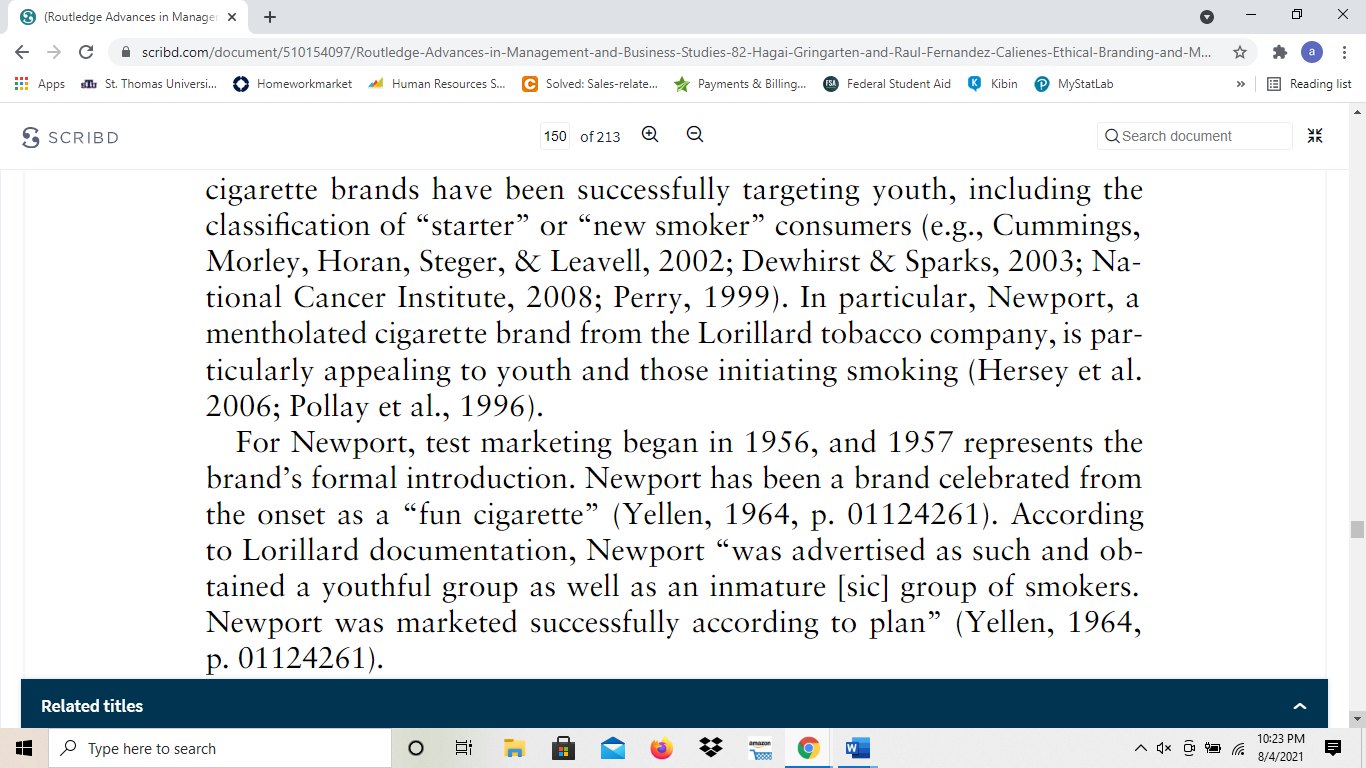Open the Reading list panel

[x=1309, y=84]
